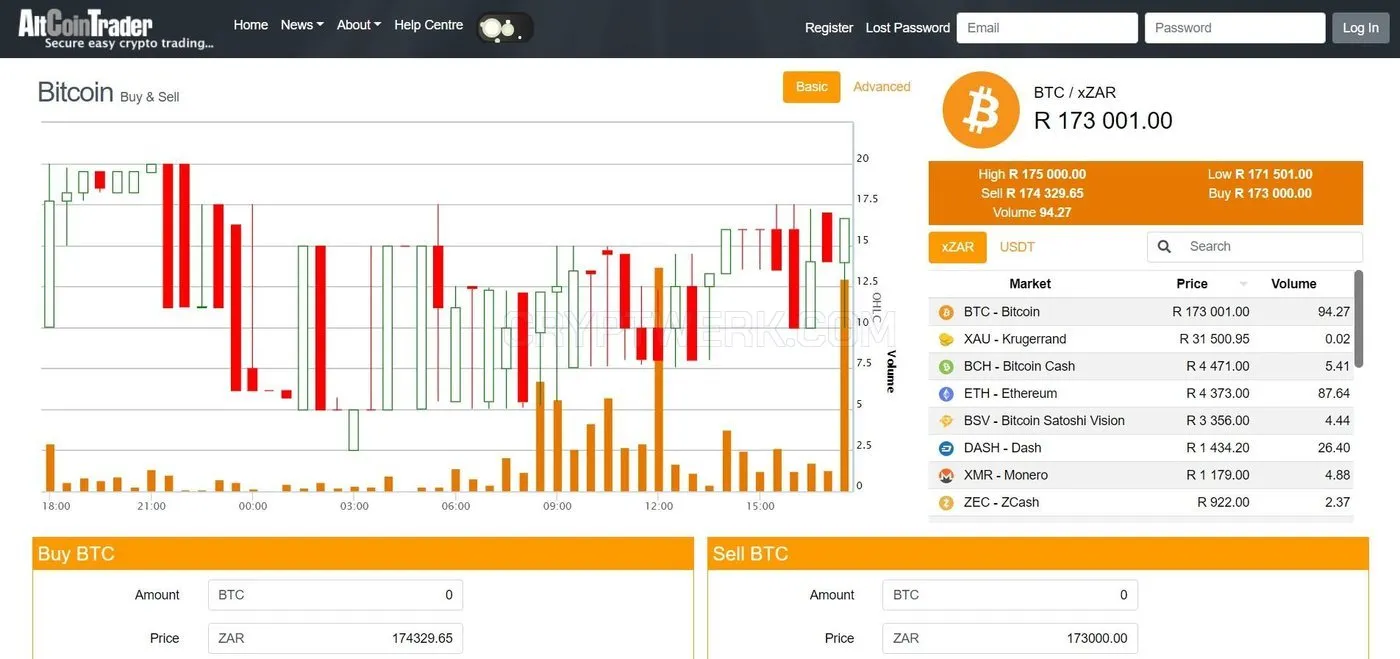Select DASH - Dash market row

click(x=1140, y=448)
